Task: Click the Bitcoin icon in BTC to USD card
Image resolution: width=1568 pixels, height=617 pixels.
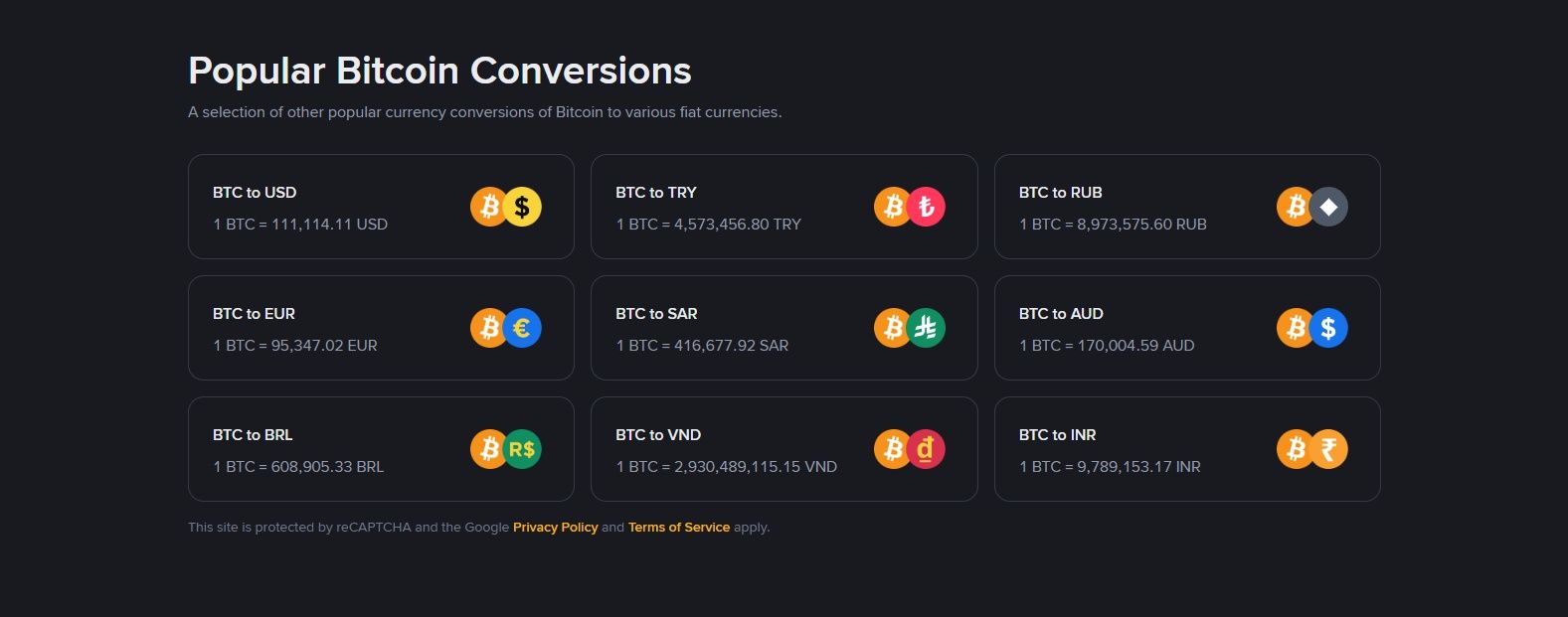Action: (487, 207)
